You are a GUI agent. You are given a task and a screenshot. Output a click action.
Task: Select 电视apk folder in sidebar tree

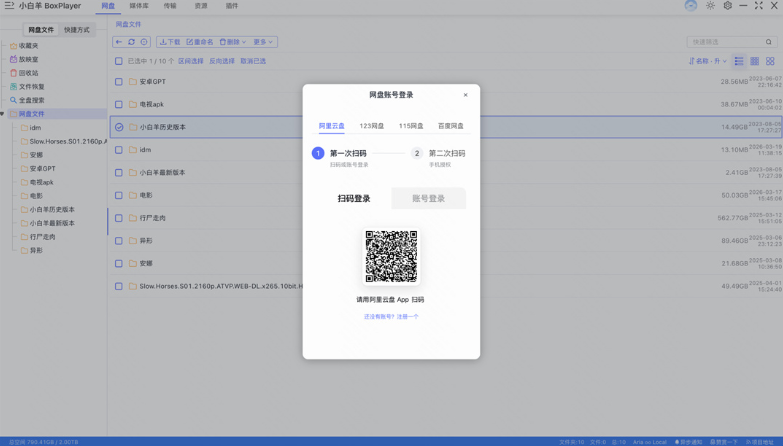[x=37, y=182]
